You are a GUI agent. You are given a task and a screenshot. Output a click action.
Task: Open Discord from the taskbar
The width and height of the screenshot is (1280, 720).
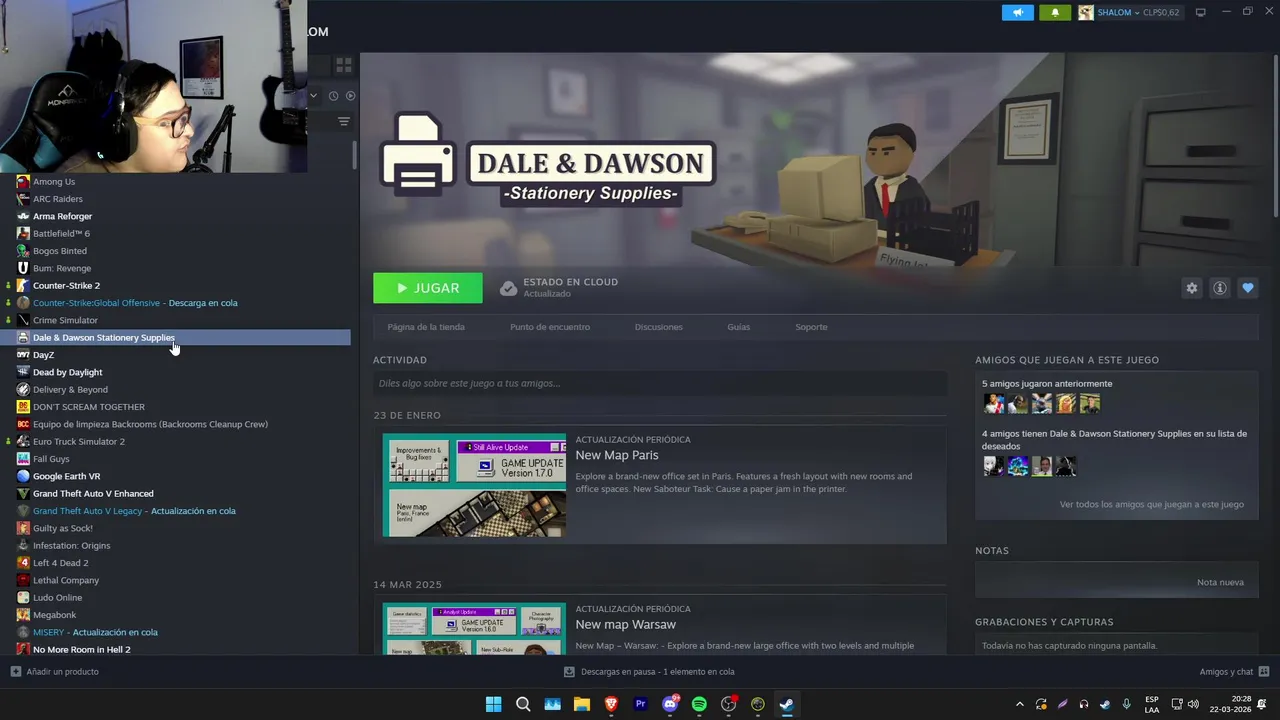pos(670,704)
